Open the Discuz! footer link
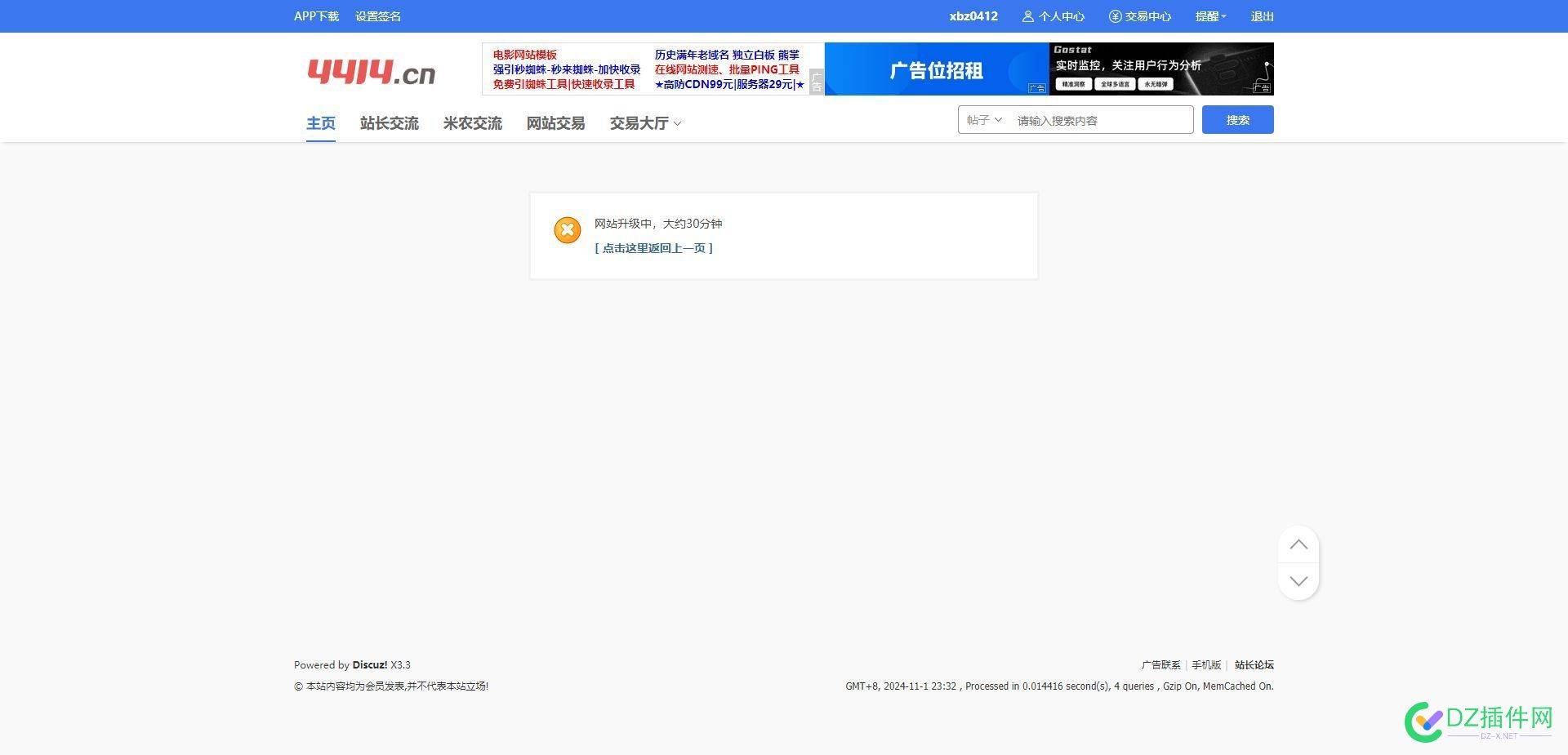1568x755 pixels. pos(370,665)
